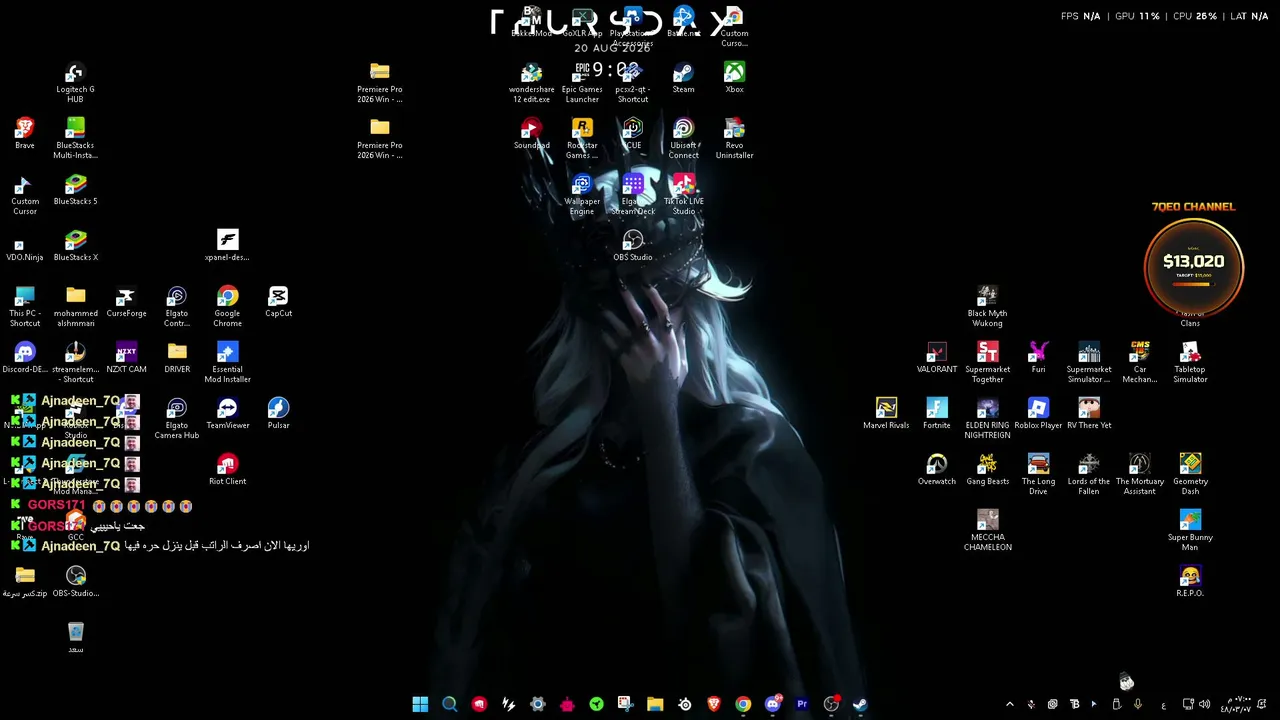
Task: Select the RV There Yet icon
Action: tap(1089, 414)
